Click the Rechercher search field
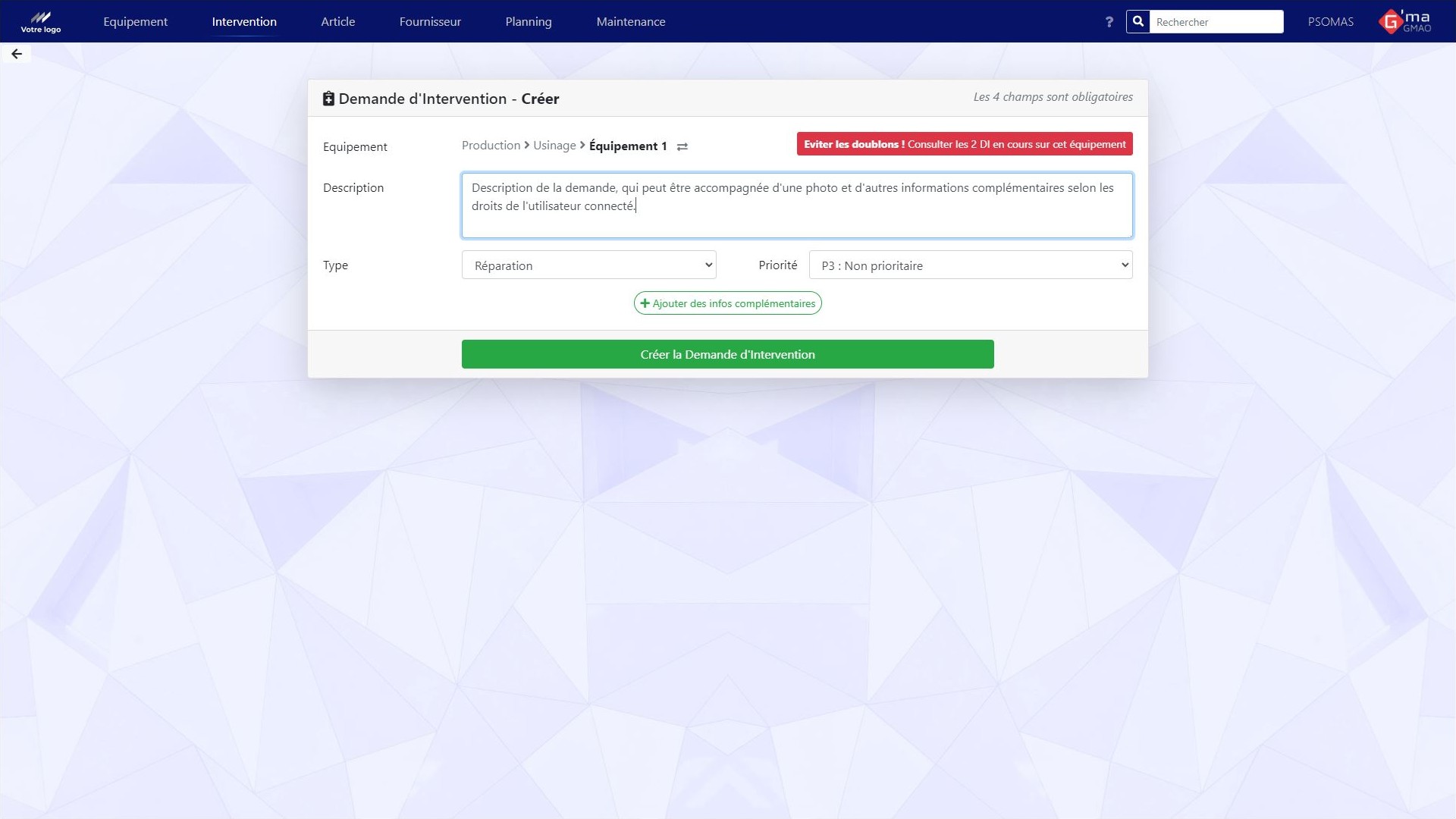 coord(1216,22)
